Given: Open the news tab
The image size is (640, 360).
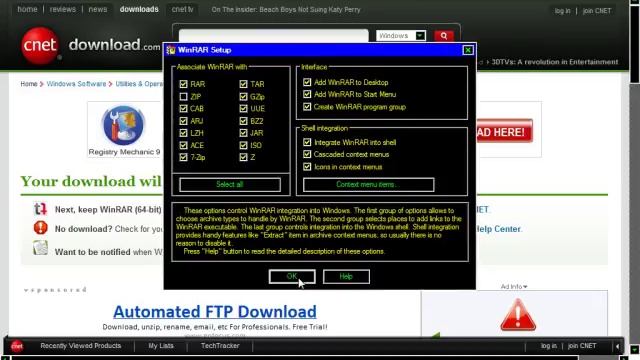Looking at the screenshot, I should pyautogui.click(x=98, y=9).
